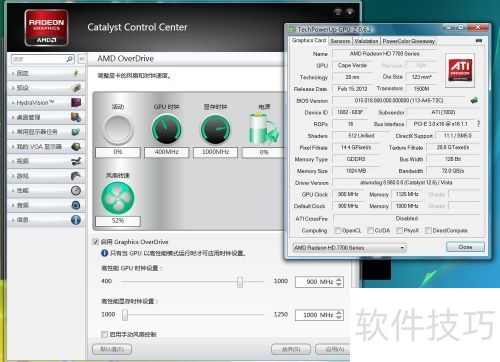
Task: Click the 400MHz GPU clock readout
Action: click(x=166, y=152)
